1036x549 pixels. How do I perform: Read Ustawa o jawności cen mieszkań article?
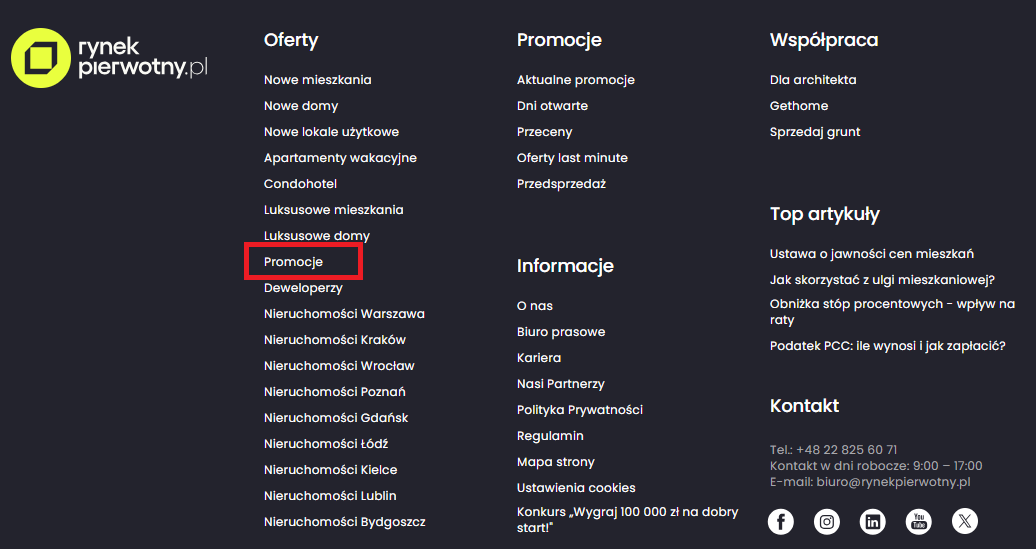(x=871, y=254)
